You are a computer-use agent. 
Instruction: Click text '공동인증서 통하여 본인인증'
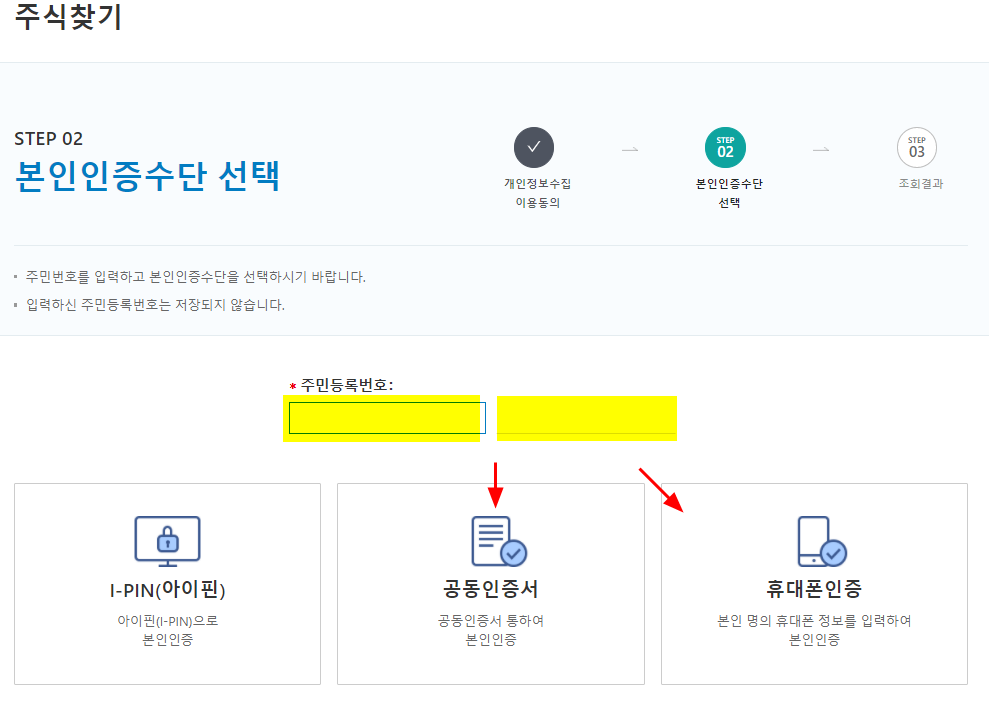[x=491, y=630]
